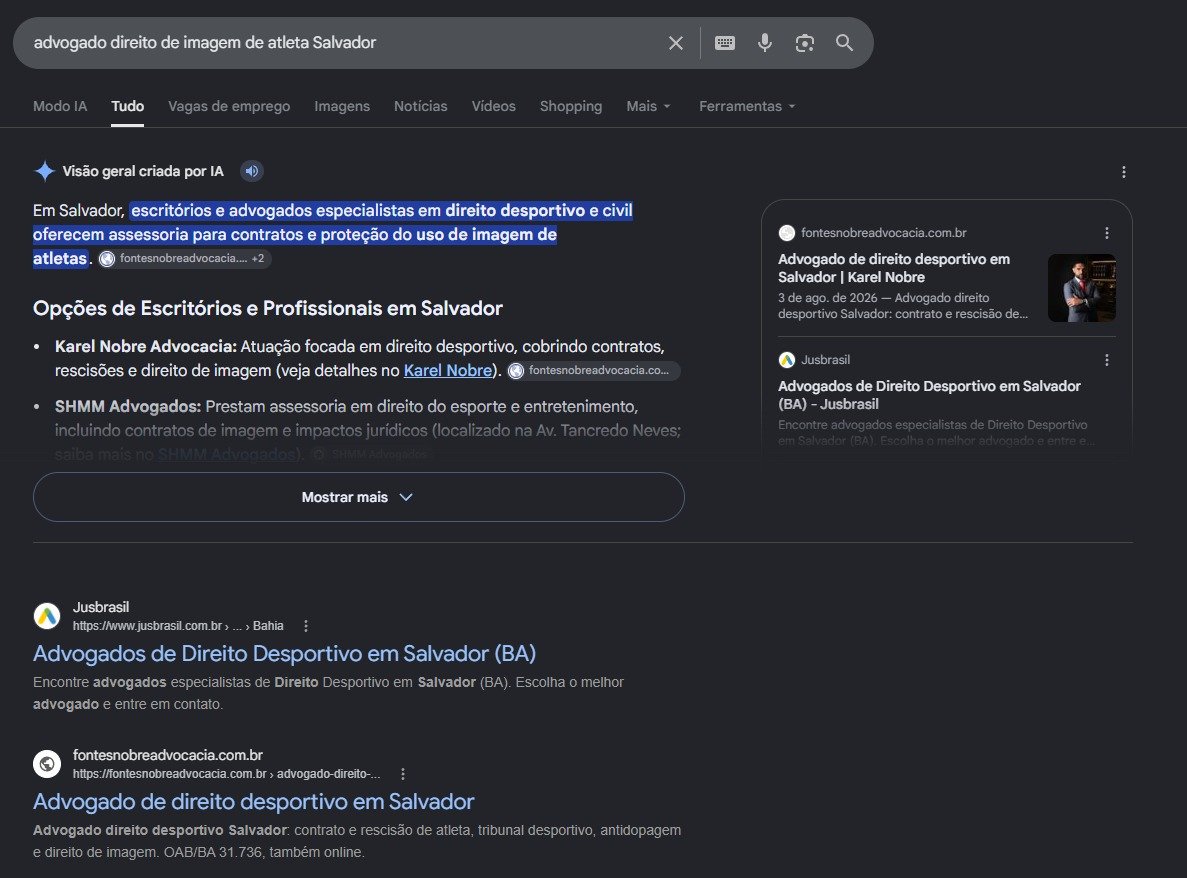Viewport: 1187px width, 878px height.
Task: Open the Notícias tab
Action: pyautogui.click(x=420, y=106)
